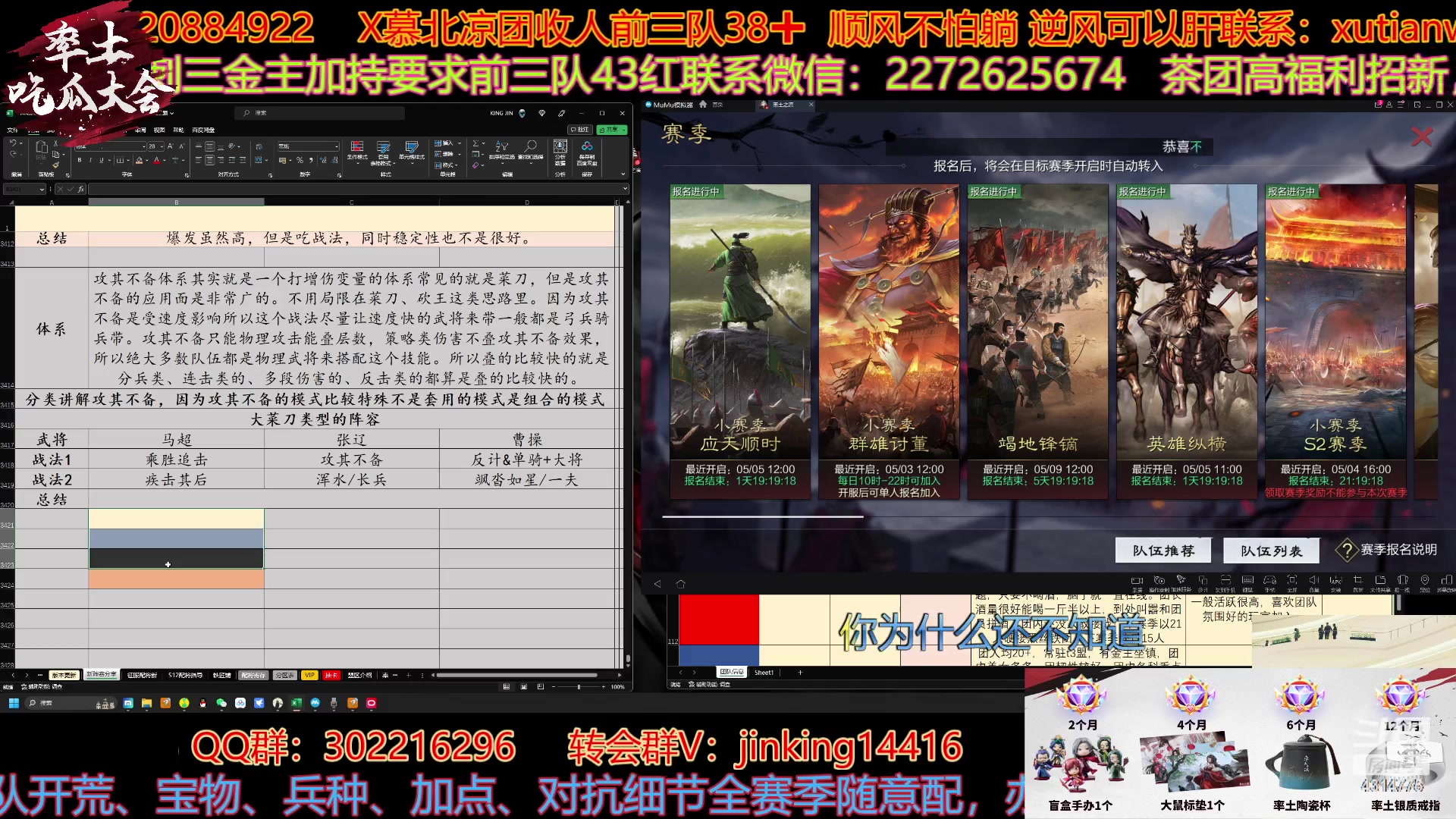Open the font size dropdown showing 28
This screenshot has width=1456, height=819.
click(x=162, y=146)
